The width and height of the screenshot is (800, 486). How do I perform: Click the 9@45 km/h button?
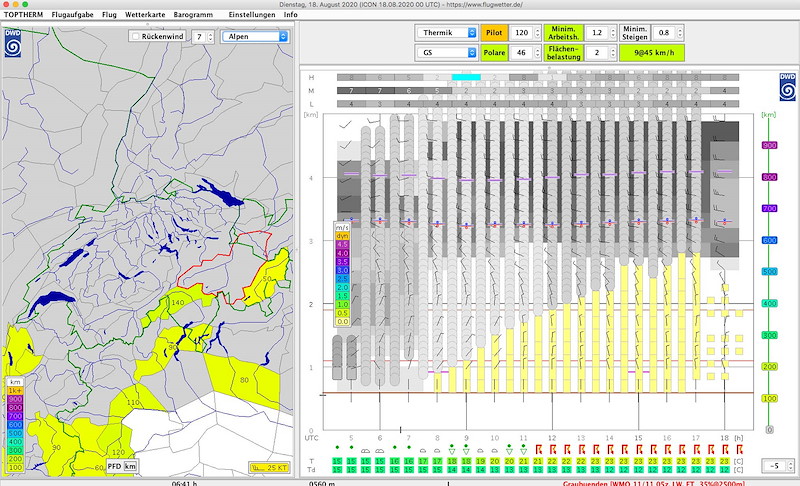(652, 53)
